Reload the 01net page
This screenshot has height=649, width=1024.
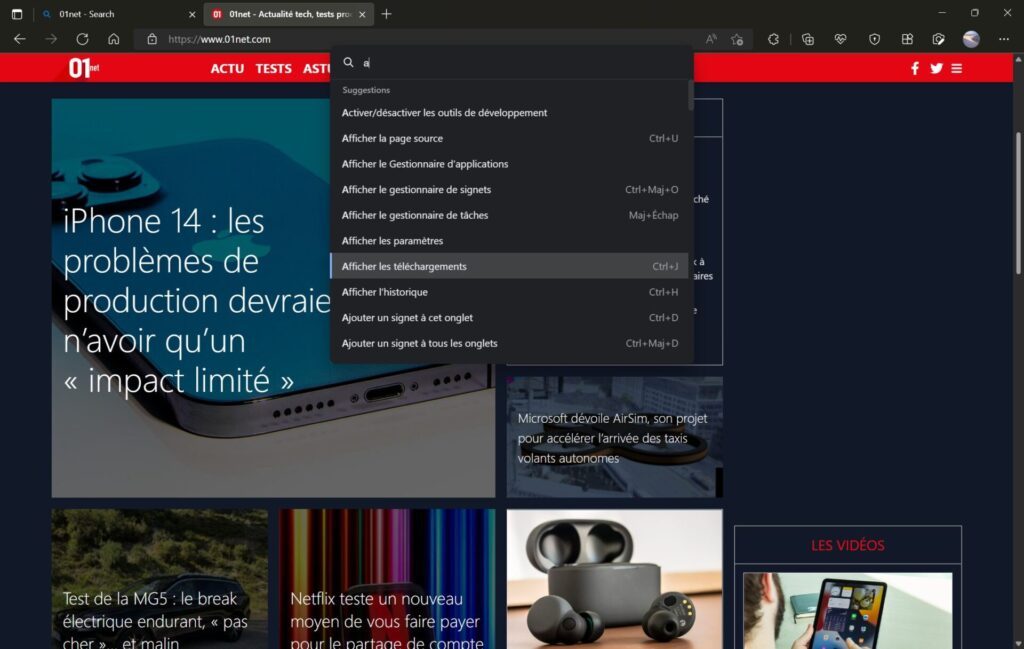point(82,39)
